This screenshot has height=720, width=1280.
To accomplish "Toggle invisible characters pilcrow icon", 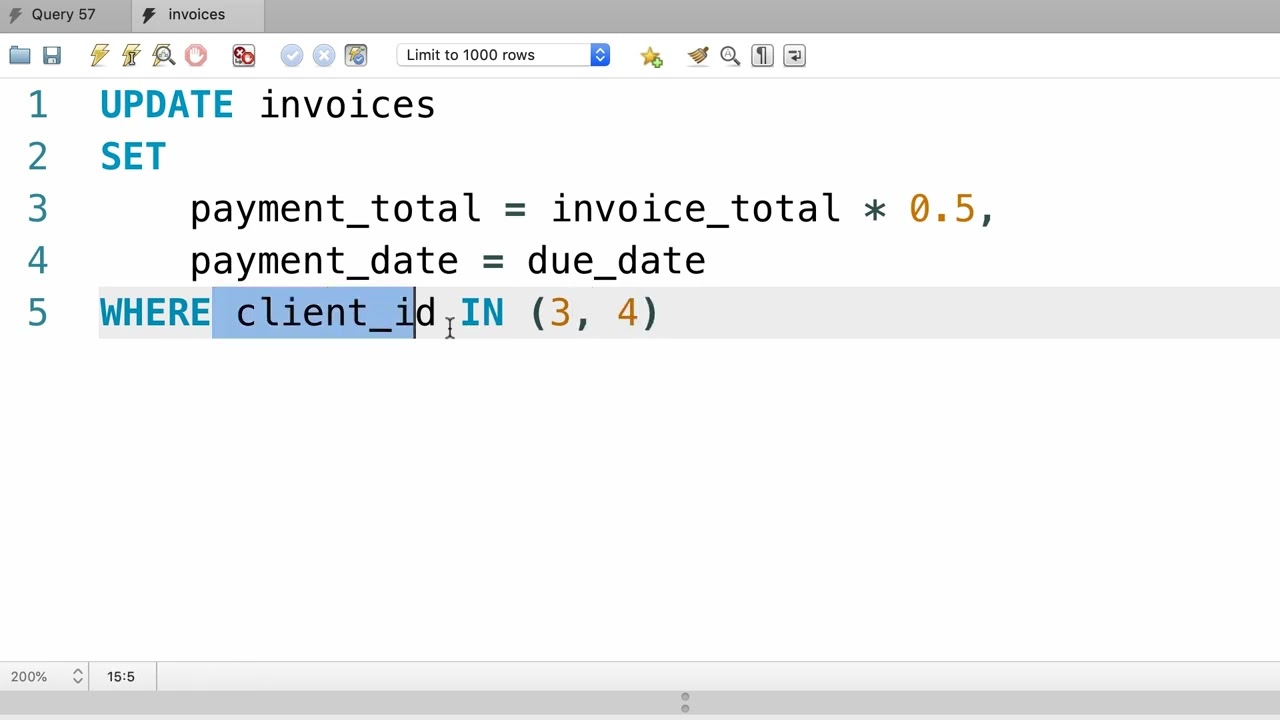I will coord(762,56).
